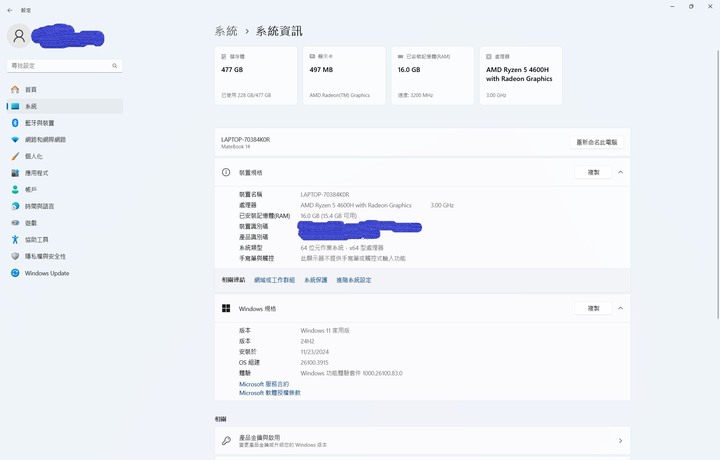Open the 顯示卡 497 MB card
Image resolution: width=720 pixels, height=460 pixels.
(344, 76)
